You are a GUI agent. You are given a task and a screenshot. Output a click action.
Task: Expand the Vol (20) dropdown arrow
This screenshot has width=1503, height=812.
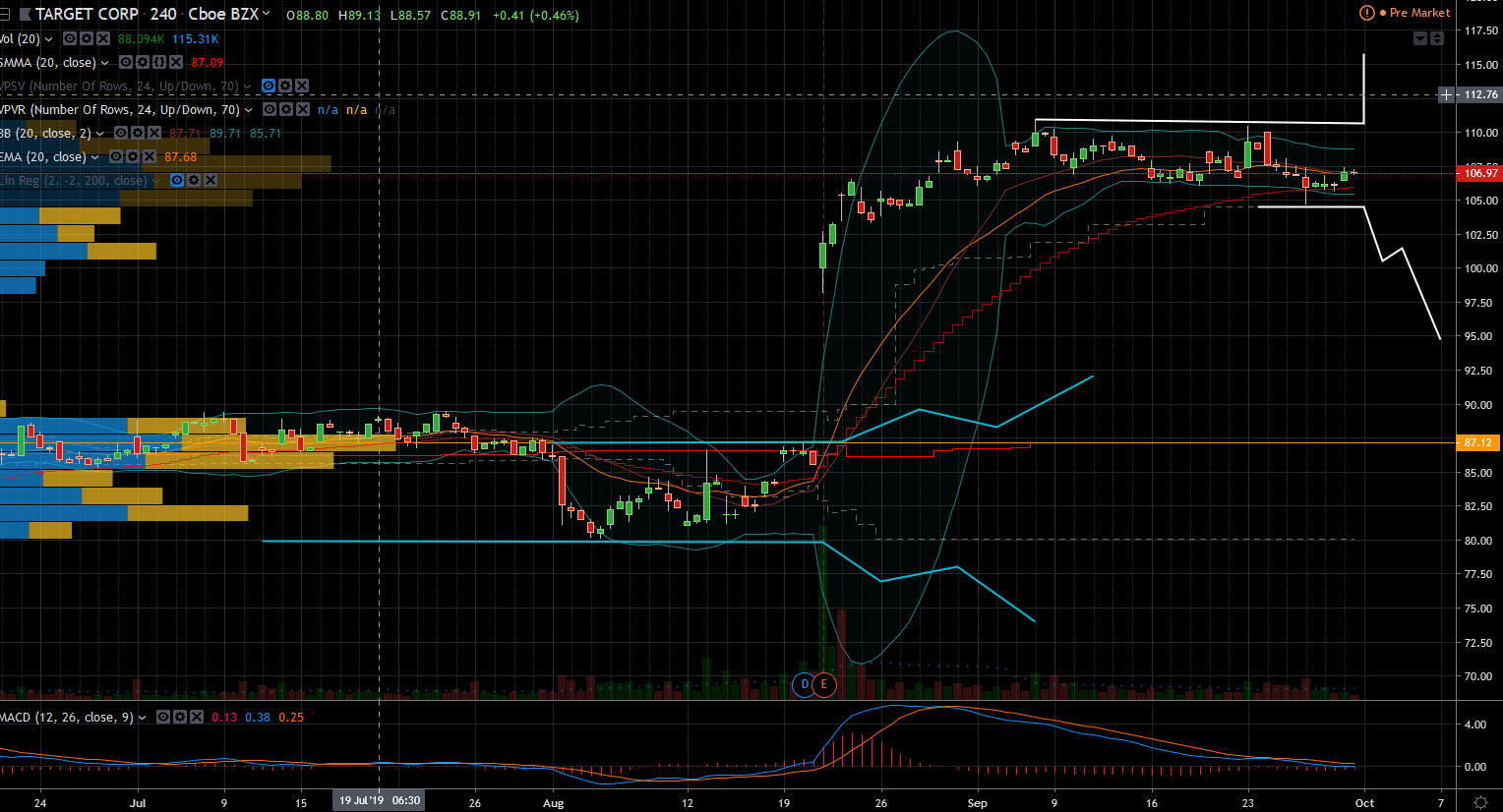coord(49,39)
